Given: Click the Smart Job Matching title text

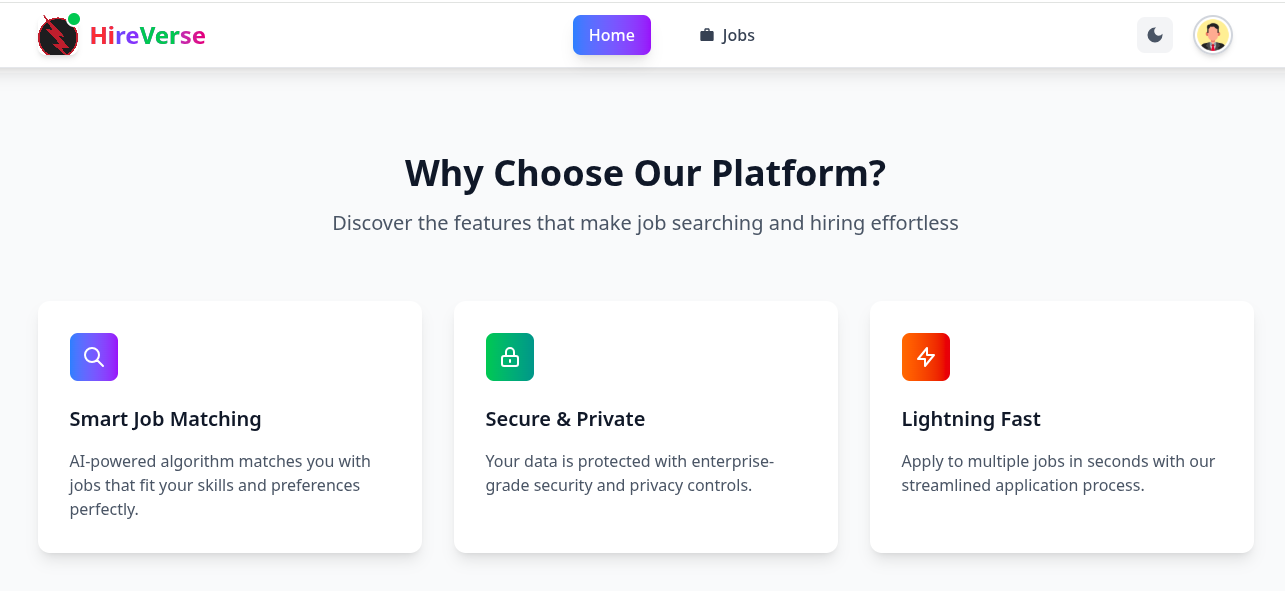Looking at the screenshot, I should pos(165,419).
